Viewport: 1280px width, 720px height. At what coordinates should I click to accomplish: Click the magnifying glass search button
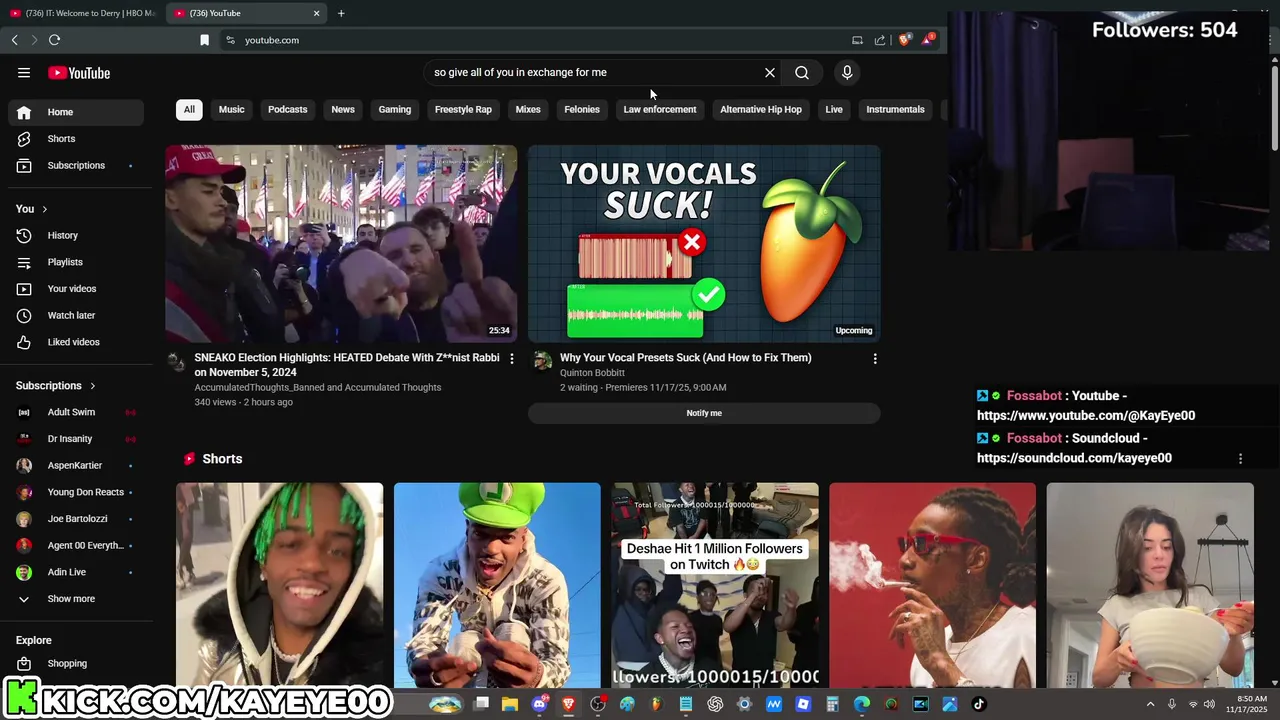coord(802,73)
